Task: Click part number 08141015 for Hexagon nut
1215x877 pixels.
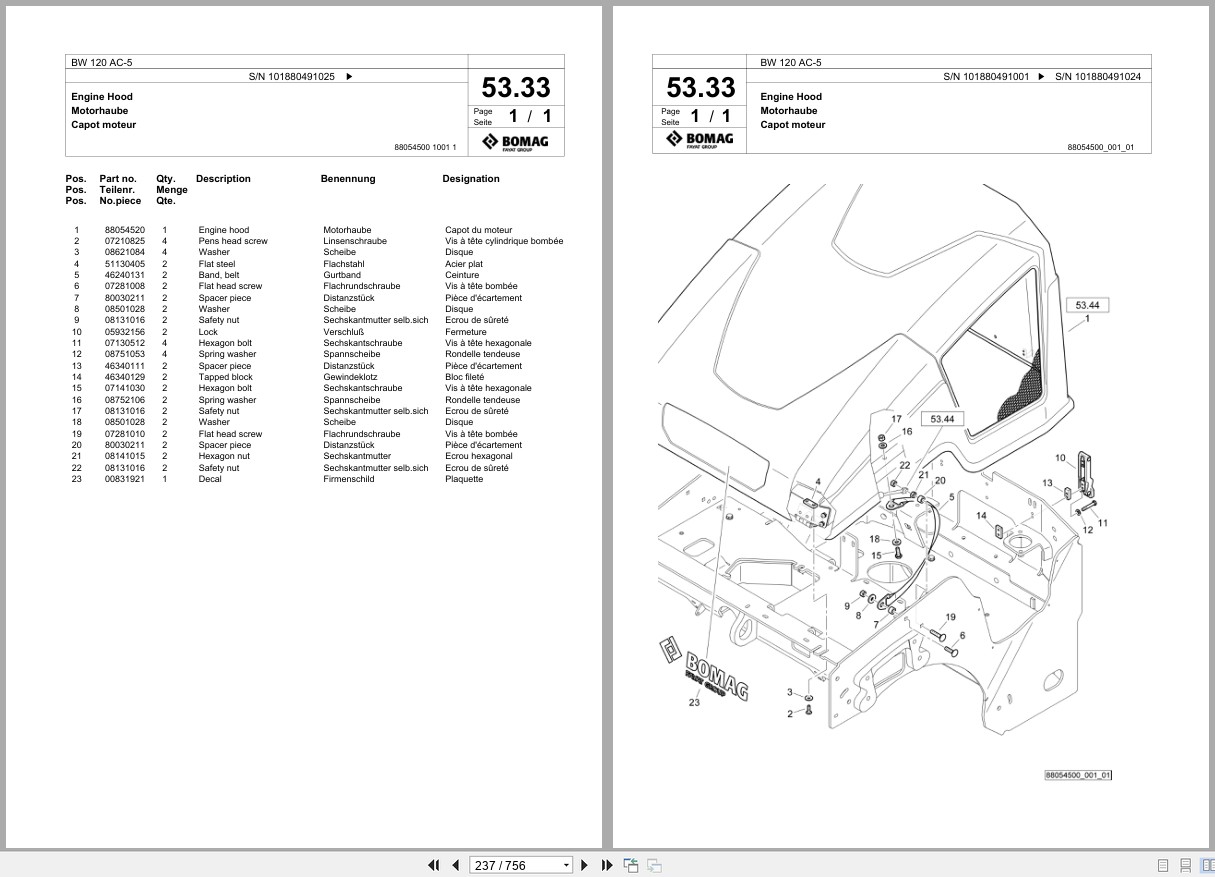Action: [x=124, y=456]
